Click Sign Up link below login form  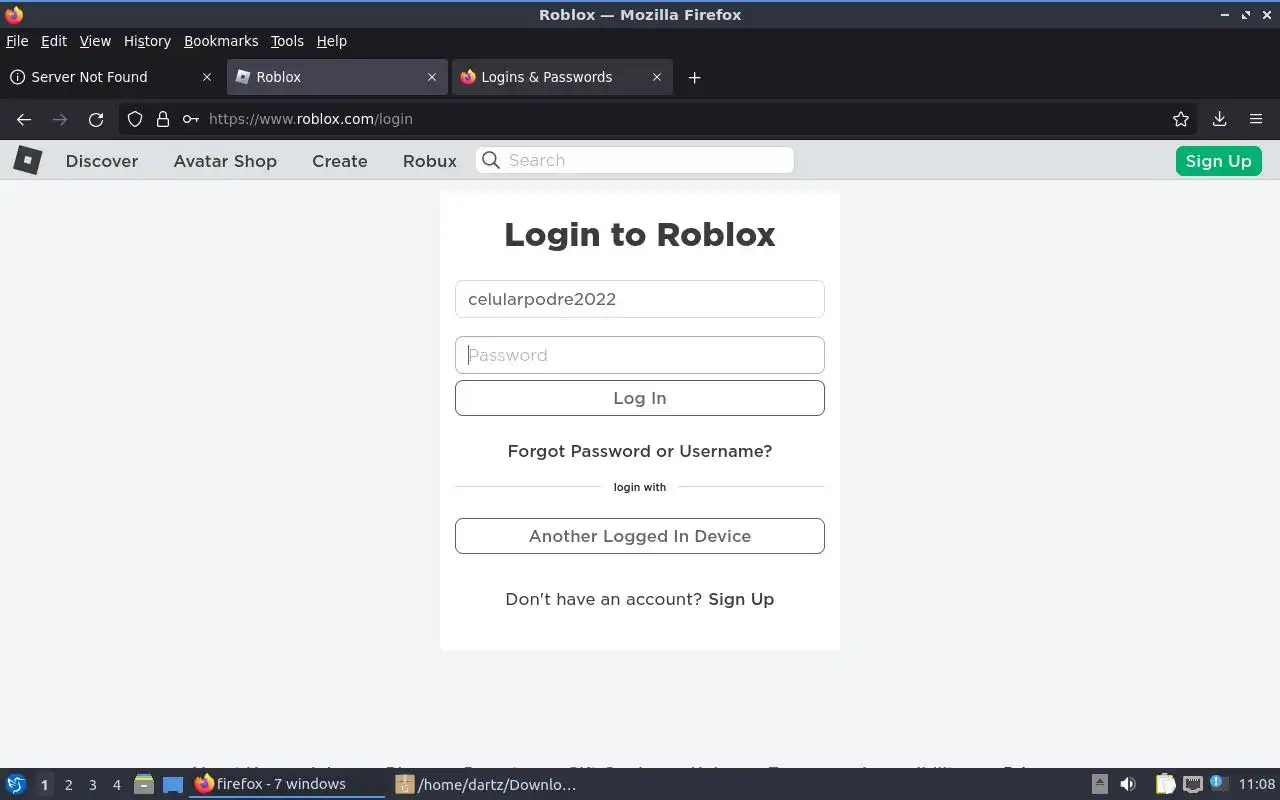(x=741, y=599)
